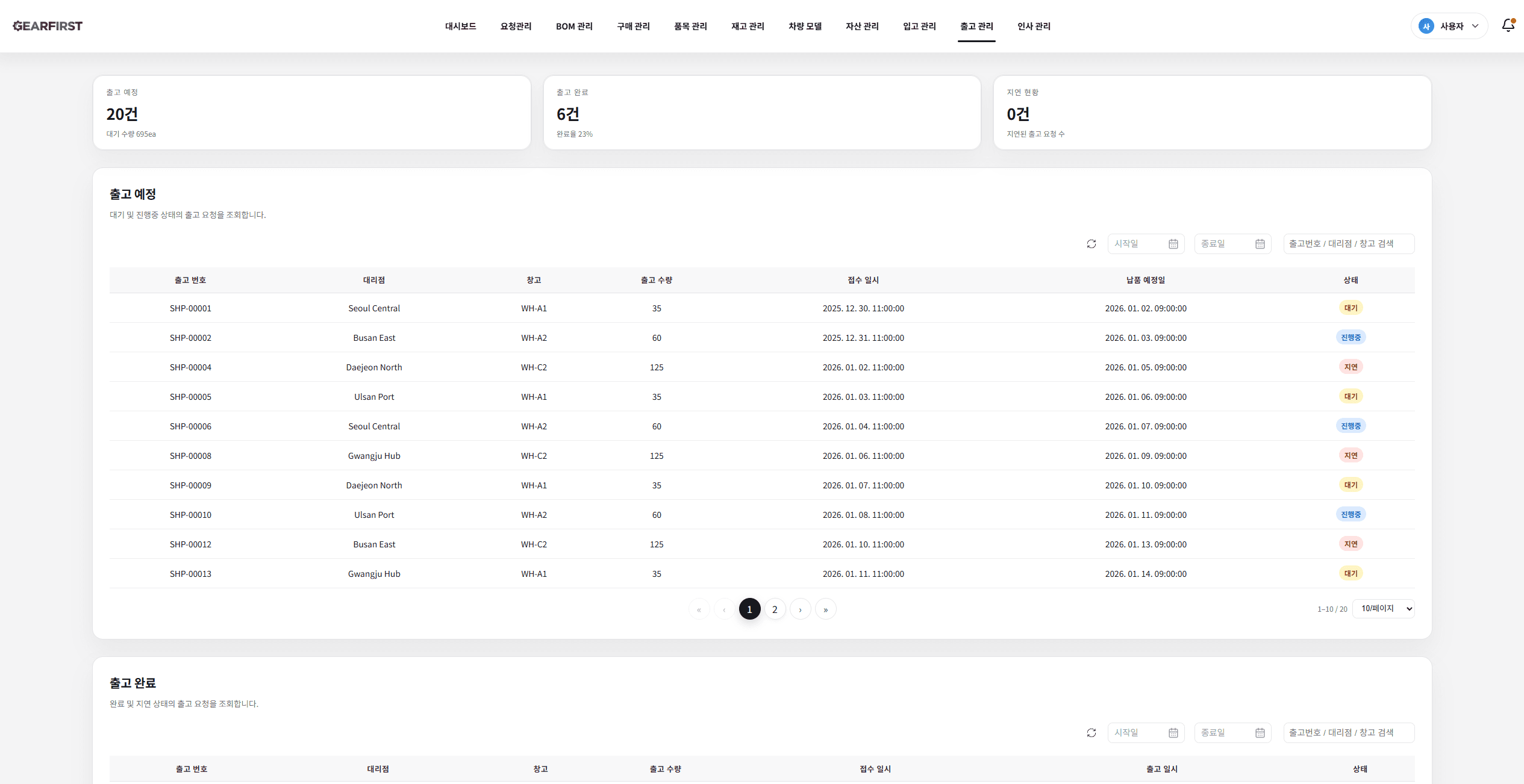Click 진행중 status badge of SHP-00002
This screenshot has height=784, width=1524.
tap(1351, 338)
